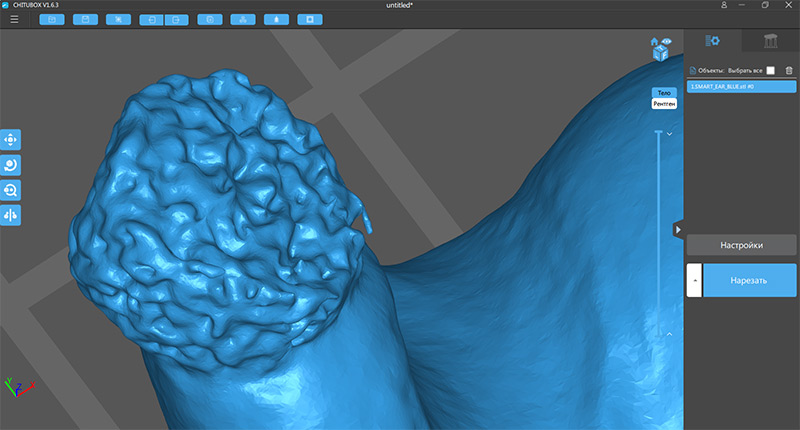Viewport: 800px width, 430px height.
Task: Click the view orientation cube
Action: click(x=660, y=55)
